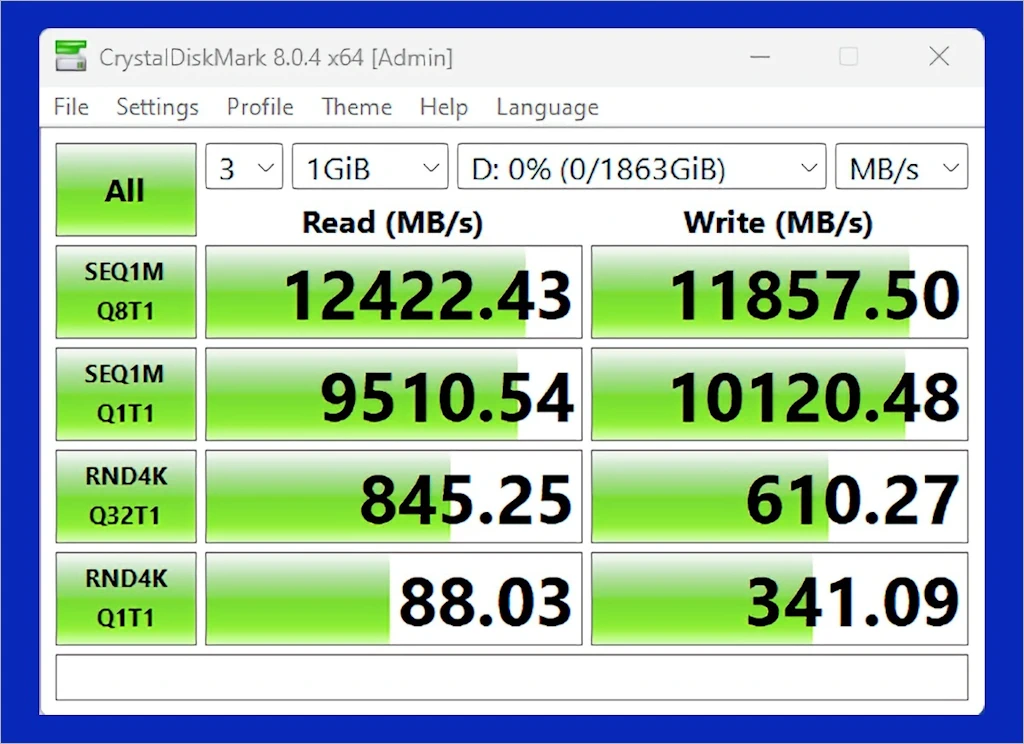Click the 12422.43 read result
The width and height of the screenshot is (1024, 744).
coord(393,292)
